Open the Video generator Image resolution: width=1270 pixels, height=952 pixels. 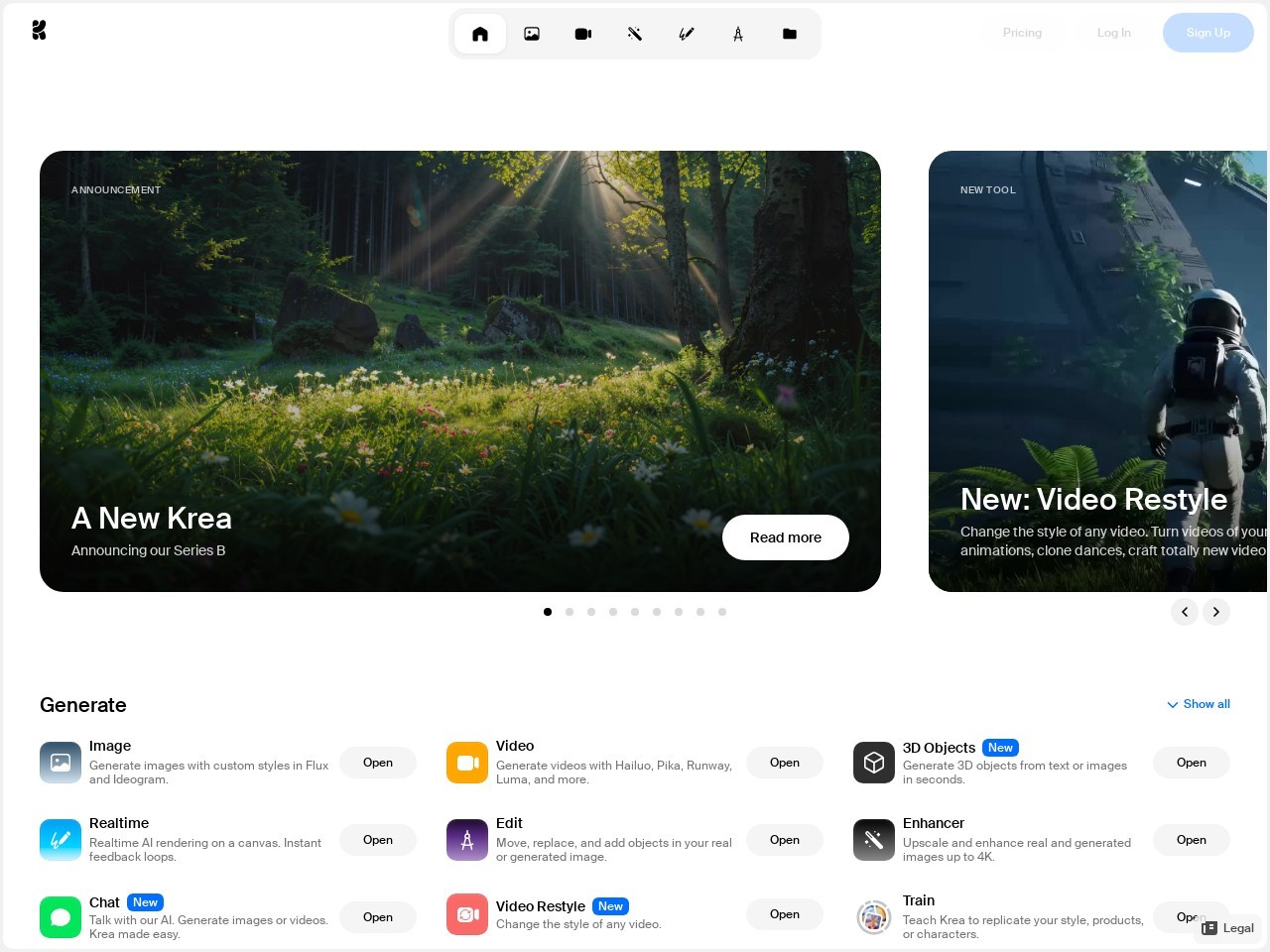tap(785, 763)
